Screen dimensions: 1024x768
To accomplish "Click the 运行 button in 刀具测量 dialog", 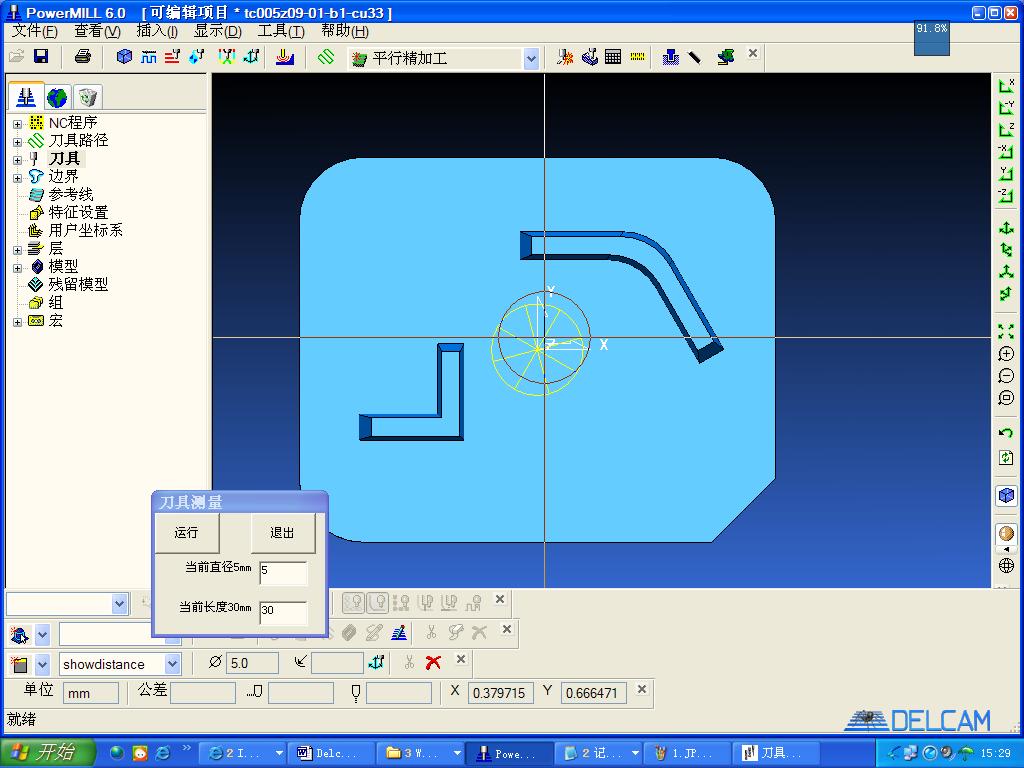I will click(x=187, y=533).
